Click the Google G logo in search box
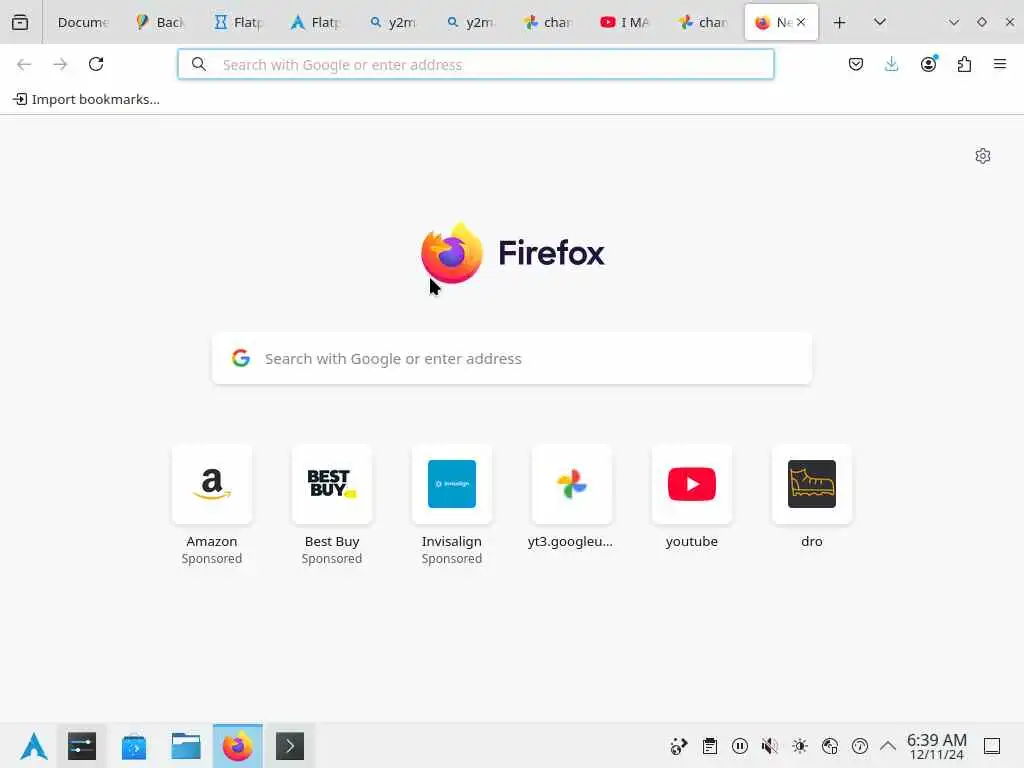 click(x=241, y=358)
